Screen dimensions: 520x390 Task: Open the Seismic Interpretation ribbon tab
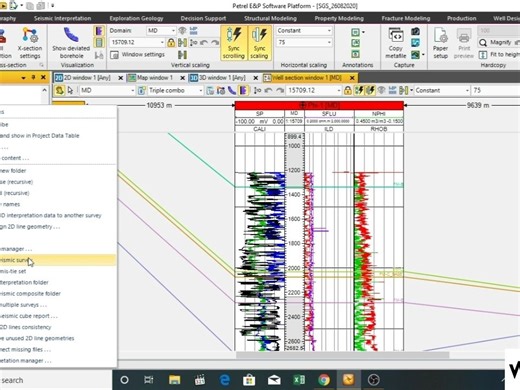[62, 18]
